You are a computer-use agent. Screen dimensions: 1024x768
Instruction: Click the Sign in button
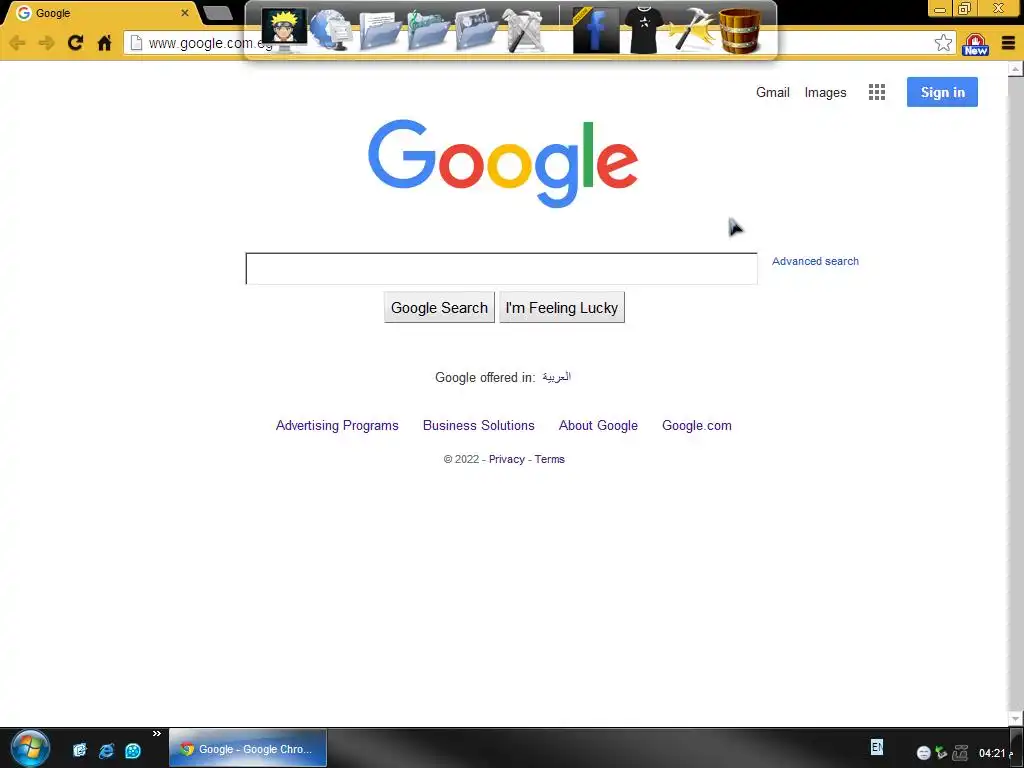942,92
